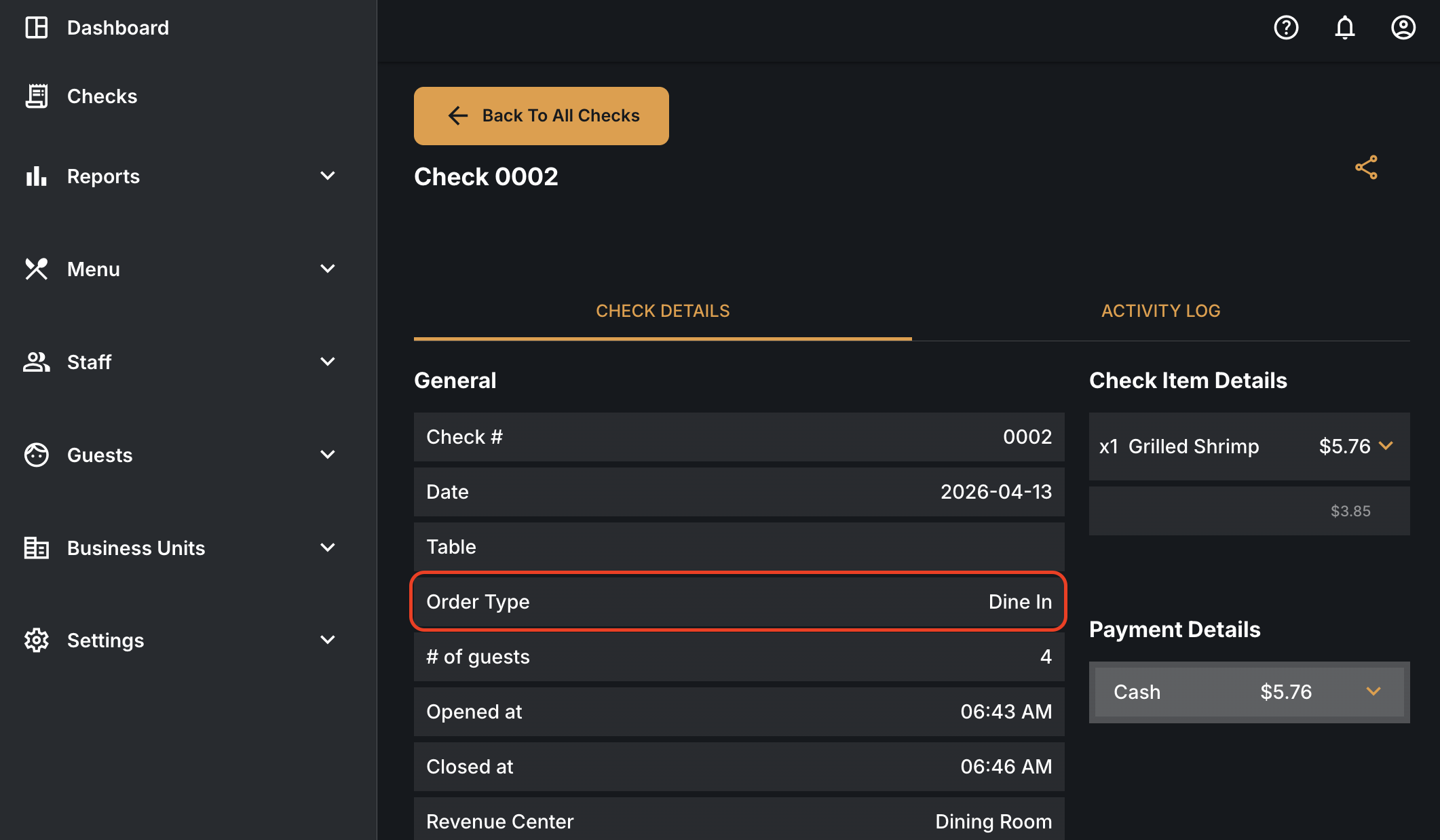Click the Opened at 06:43 AM value
Image resolution: width=1440 pixels, height=840 pixels.
(x=1006, y=712)
